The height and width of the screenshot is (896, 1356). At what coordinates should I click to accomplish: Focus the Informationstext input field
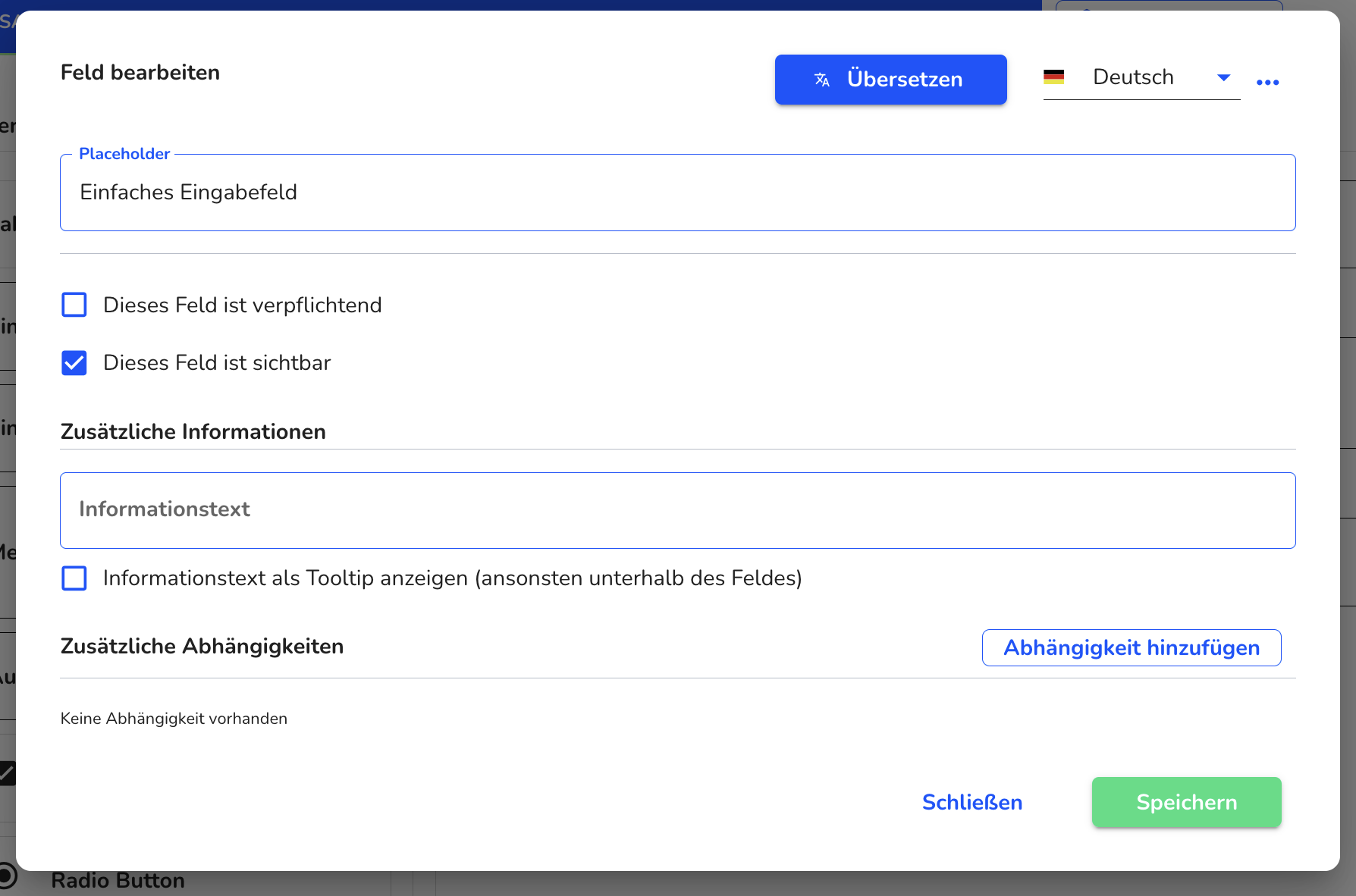point(677,510)
